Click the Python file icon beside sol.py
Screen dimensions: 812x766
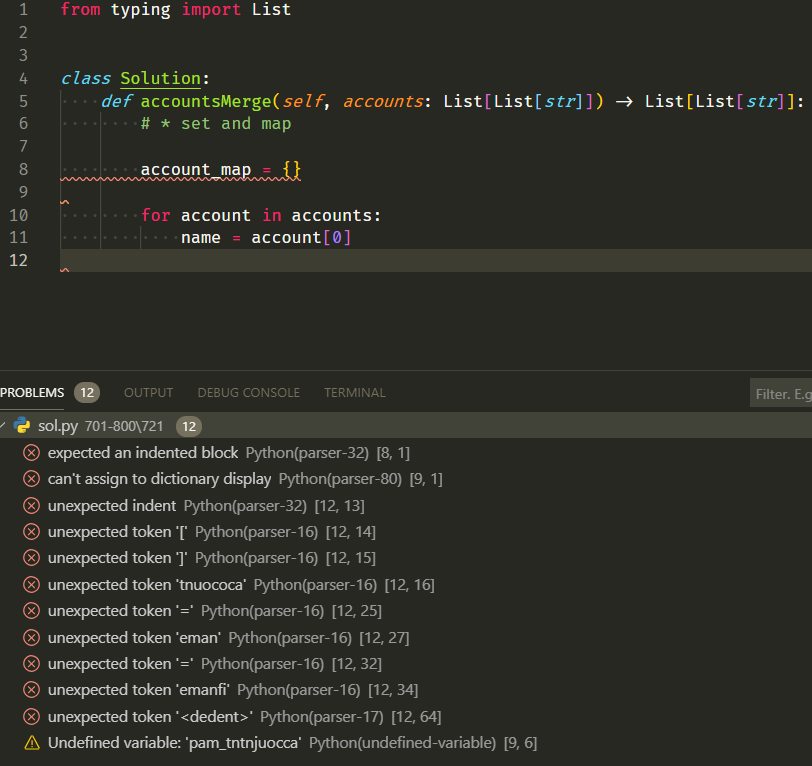tap(22, 424)
